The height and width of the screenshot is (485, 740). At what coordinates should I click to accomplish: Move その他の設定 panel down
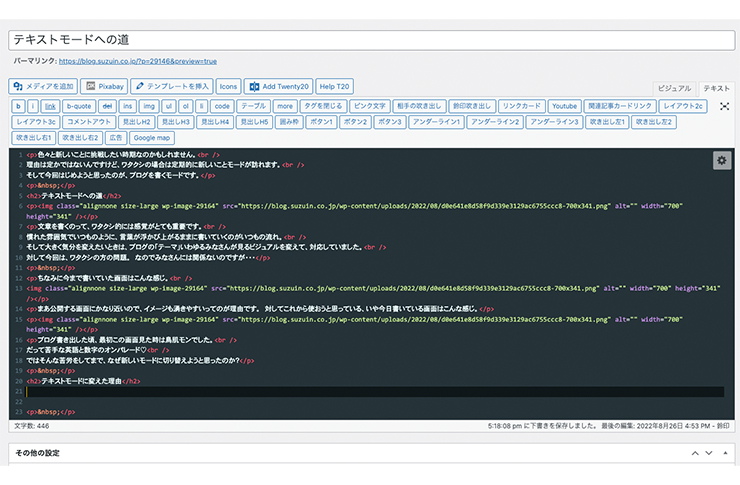click(x=709, y=453)
